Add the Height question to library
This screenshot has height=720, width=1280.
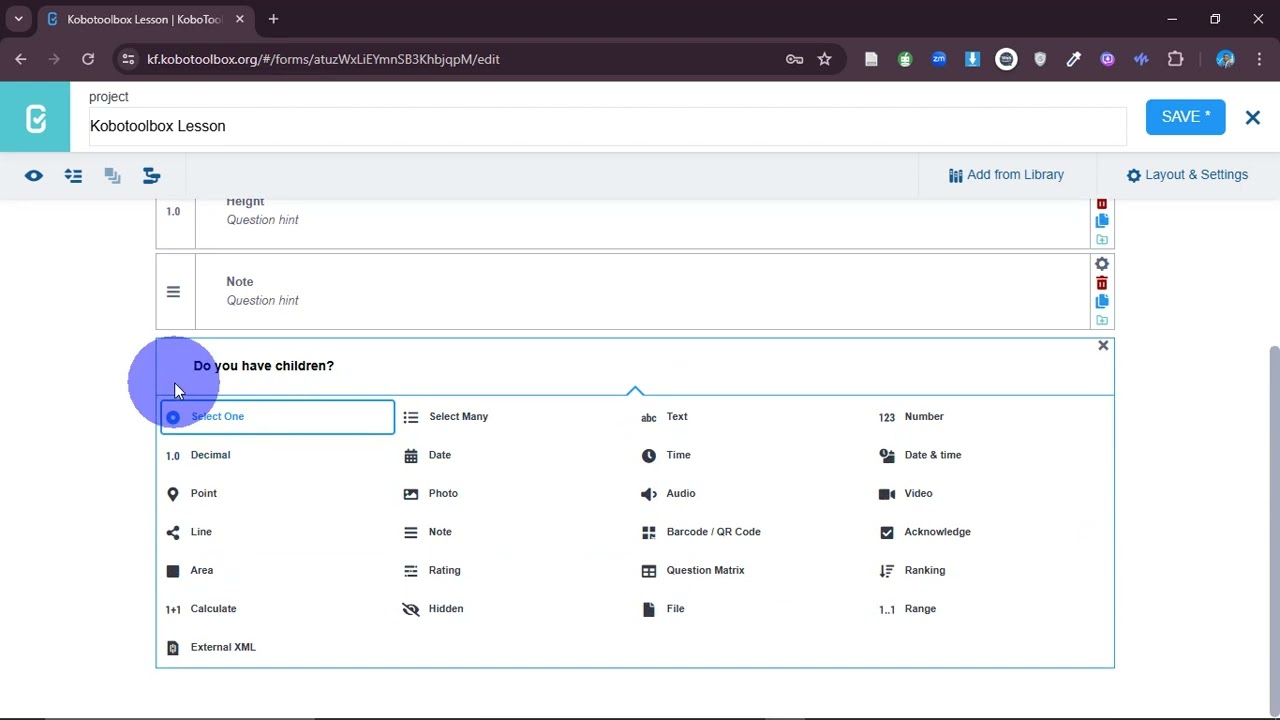(1102, 240)
